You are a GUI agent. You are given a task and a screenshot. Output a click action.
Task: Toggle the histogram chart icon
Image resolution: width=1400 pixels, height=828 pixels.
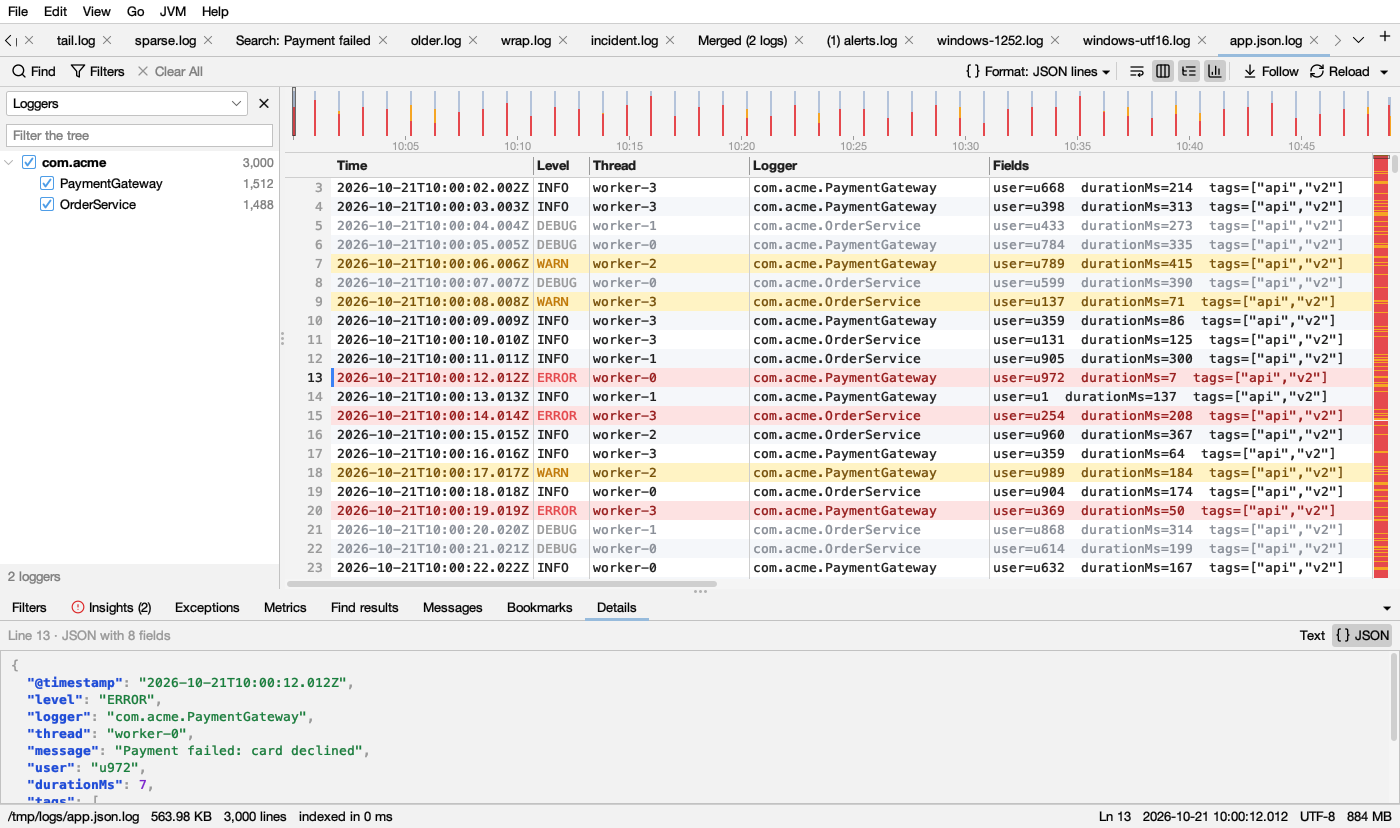coord(1215,71)
